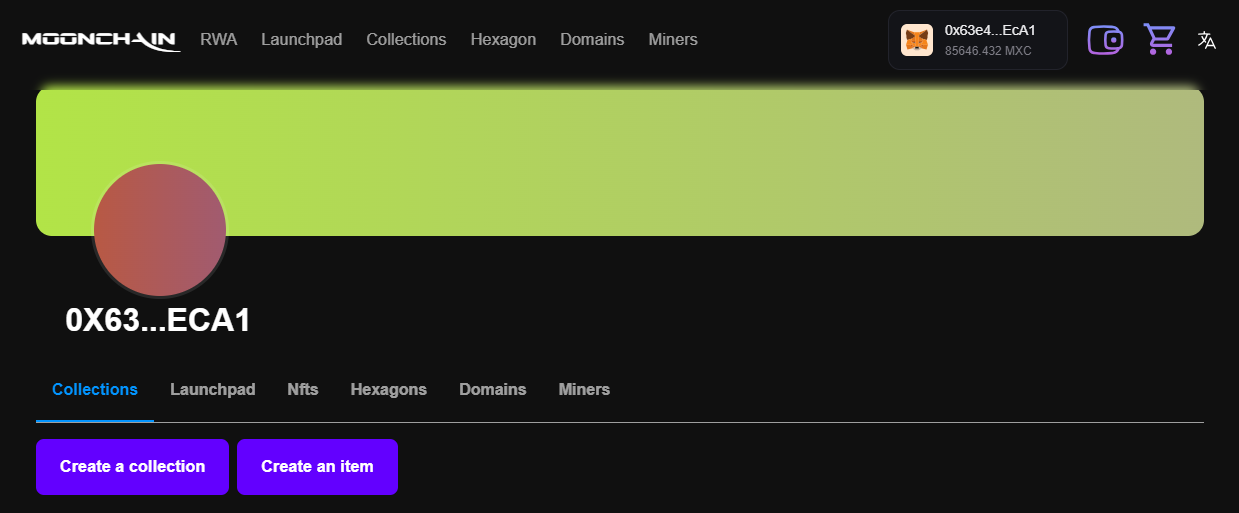Open Domains in top navigation

592,40
